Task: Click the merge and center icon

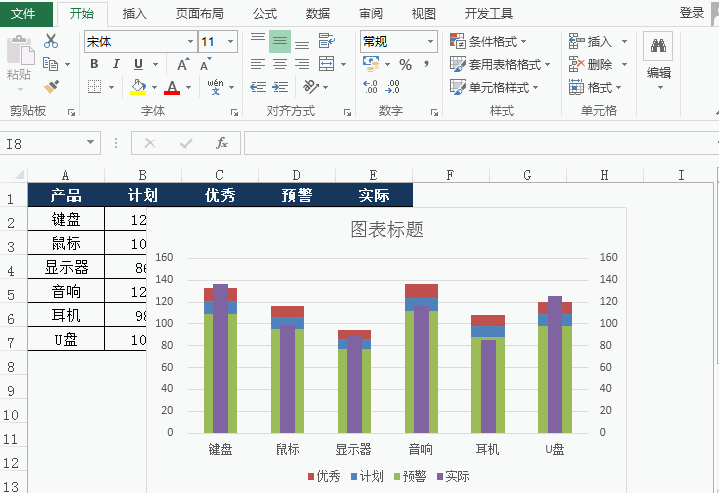Action: click(x=326, y=64)
